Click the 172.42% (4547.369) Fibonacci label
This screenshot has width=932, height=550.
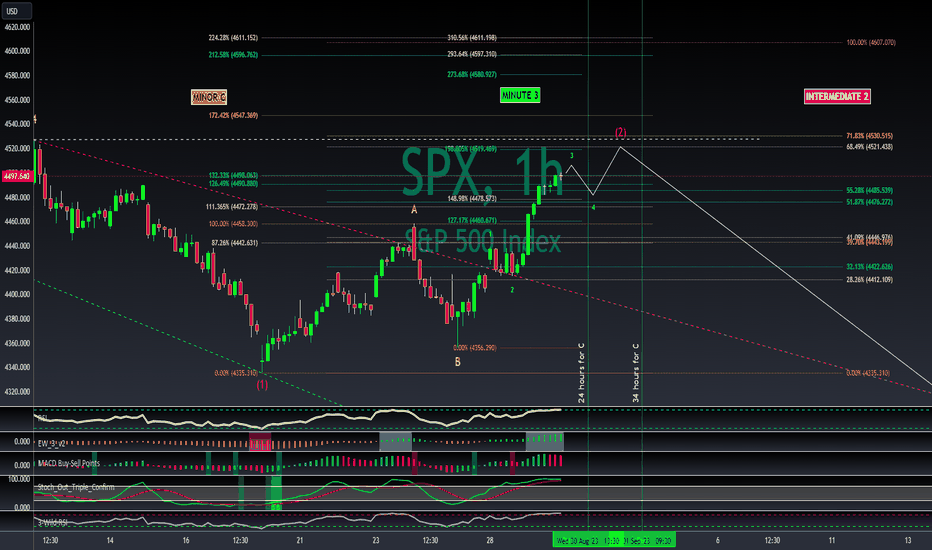pos(233,115)
